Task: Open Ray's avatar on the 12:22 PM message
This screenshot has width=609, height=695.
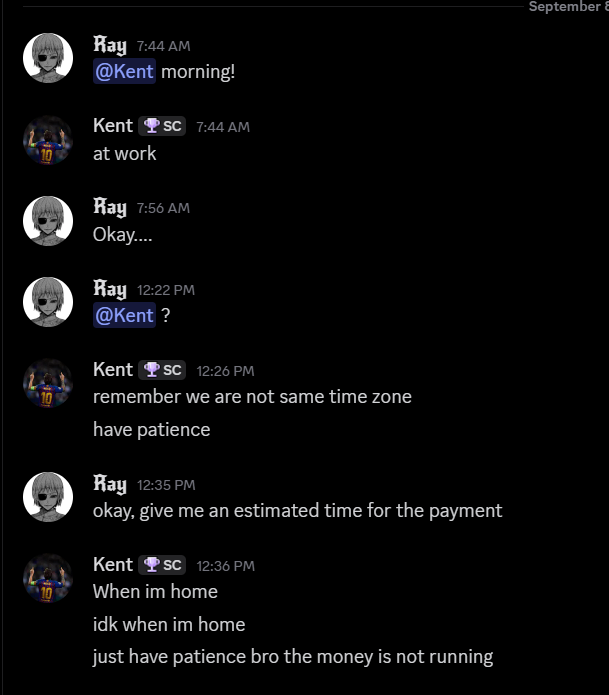Action: [x=48, y=302]
